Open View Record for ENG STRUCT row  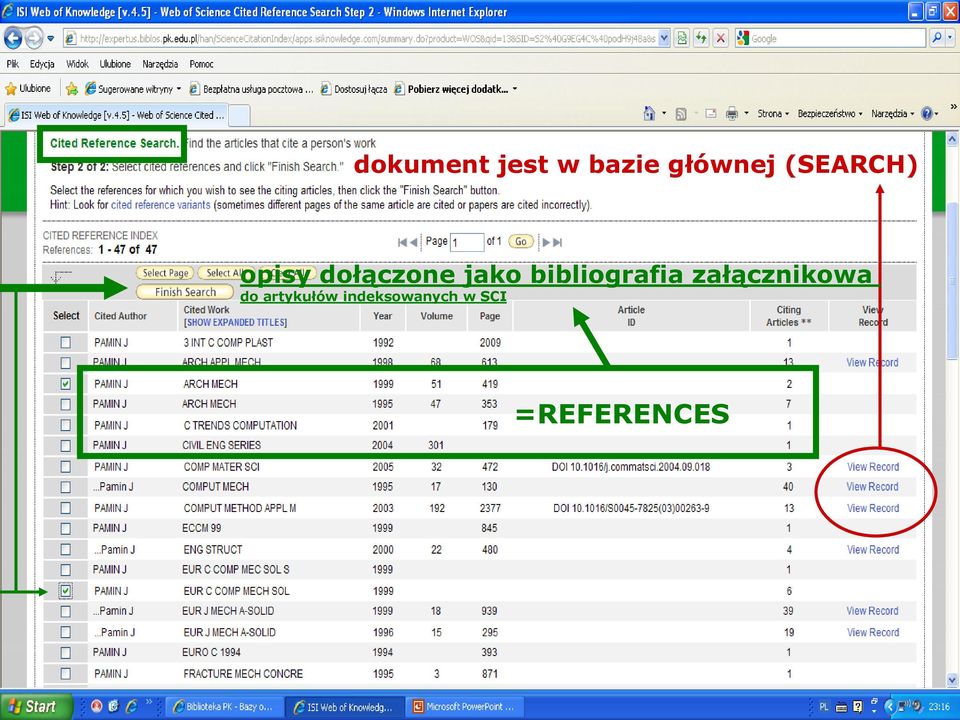[x=872, y=550]
